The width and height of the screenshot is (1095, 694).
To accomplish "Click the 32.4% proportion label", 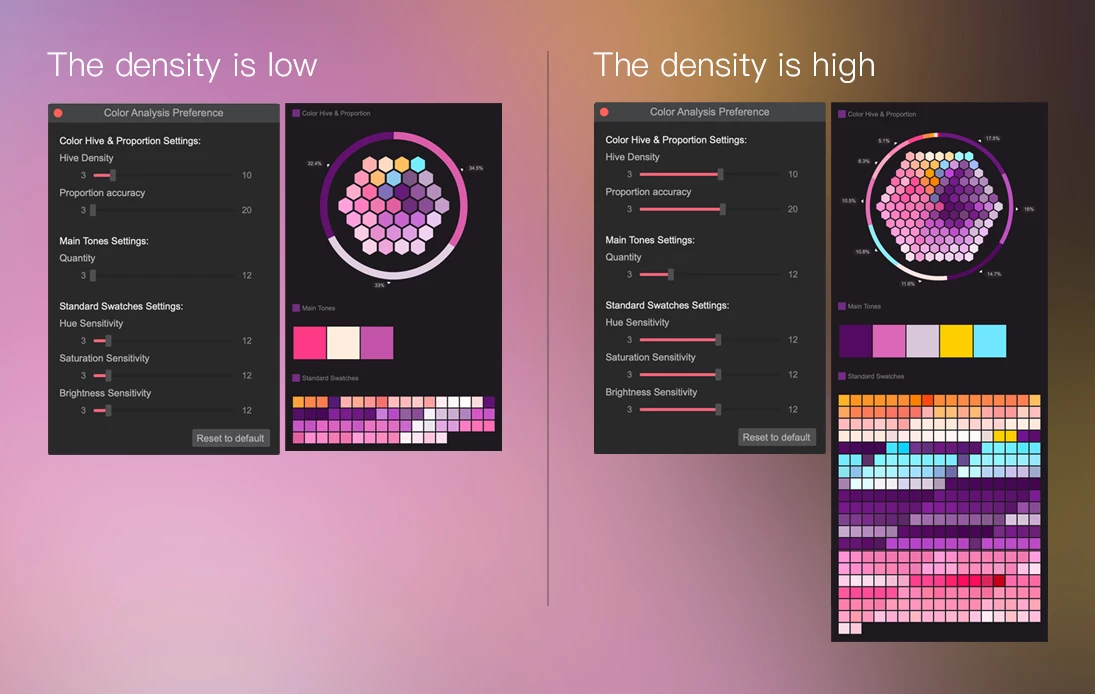I will pos(314,163).
